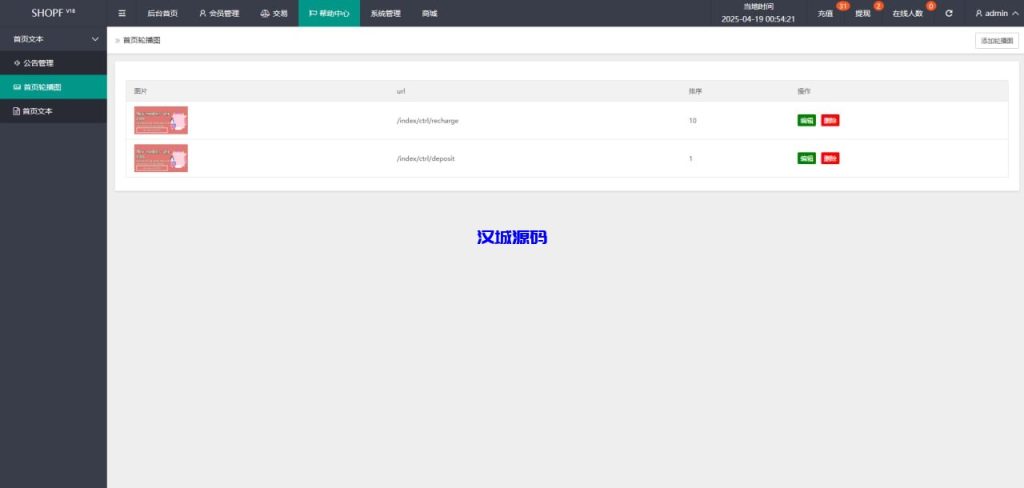The image size is (1024, 488).
Task: Click the 添加轮播图 button
Action: [996, 41]
